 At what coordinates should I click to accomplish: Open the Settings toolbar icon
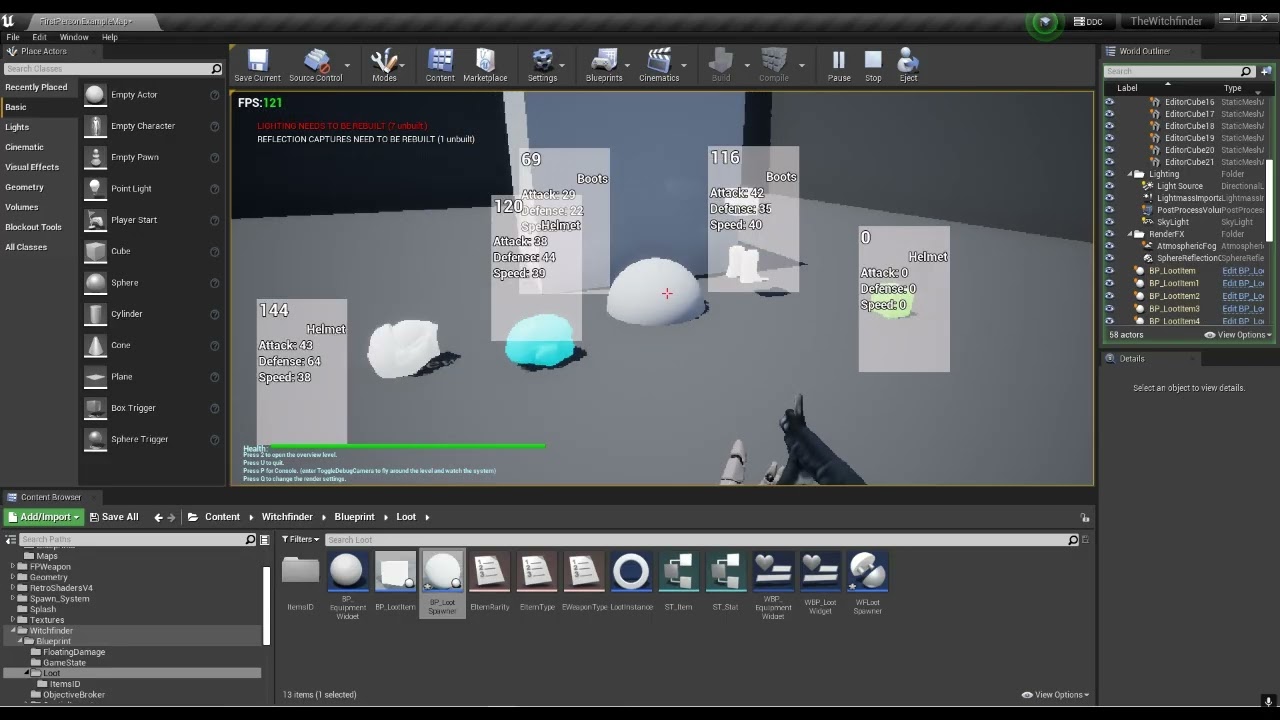pos(542,66)
